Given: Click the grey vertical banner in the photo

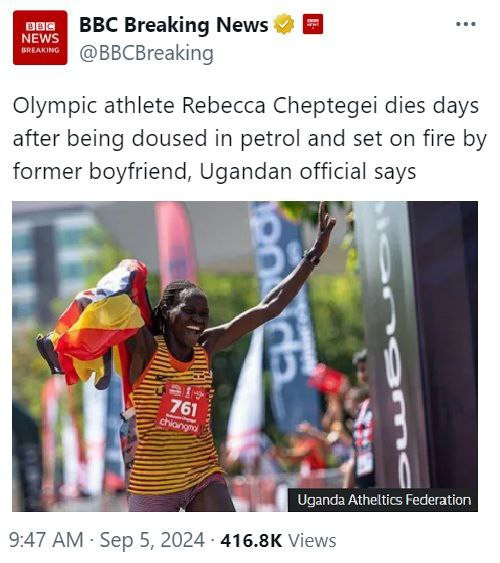Looking at the screenshot, I should pyautogui.click(x=391, y=345).
